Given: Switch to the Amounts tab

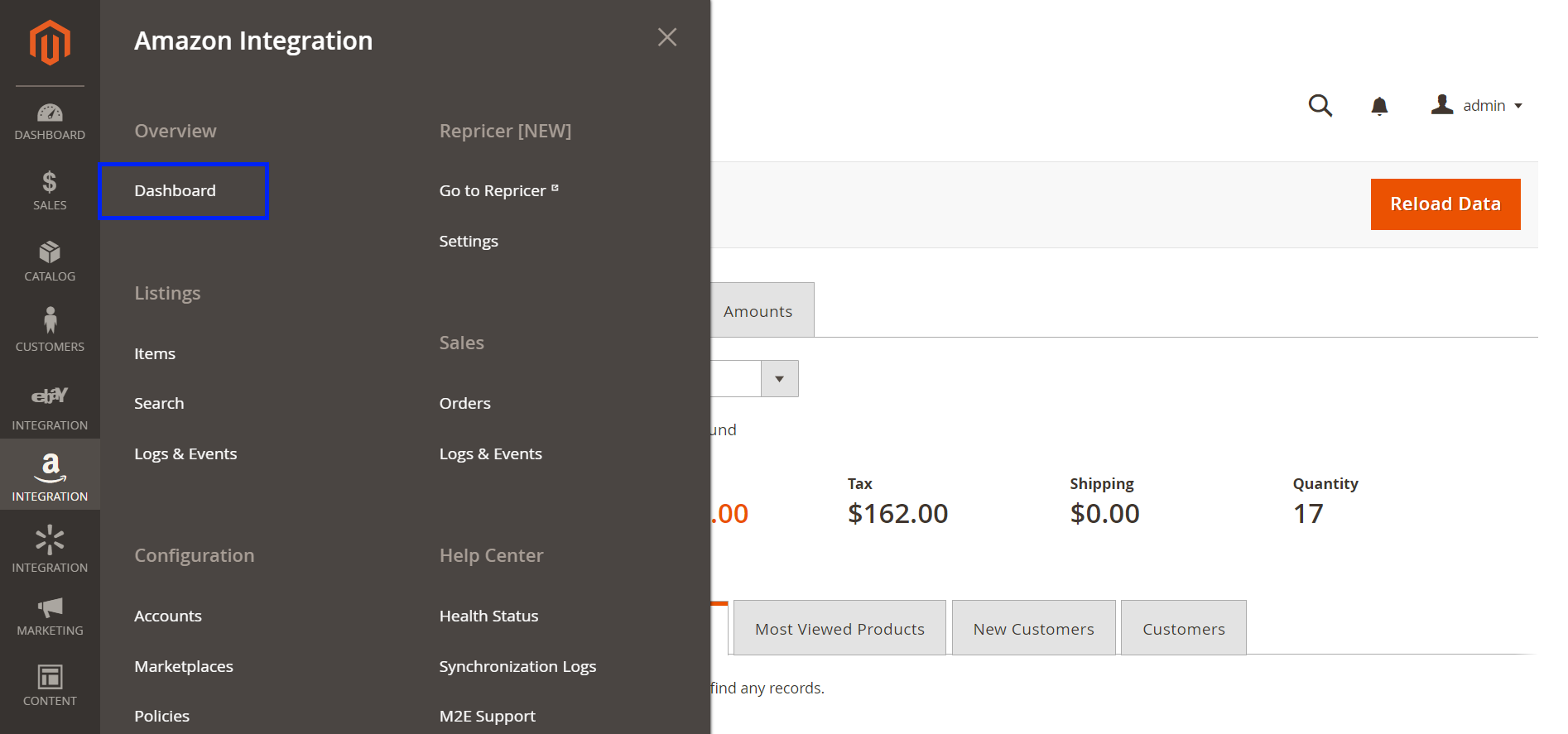Looking at the screenshot, I should point(758,312).
